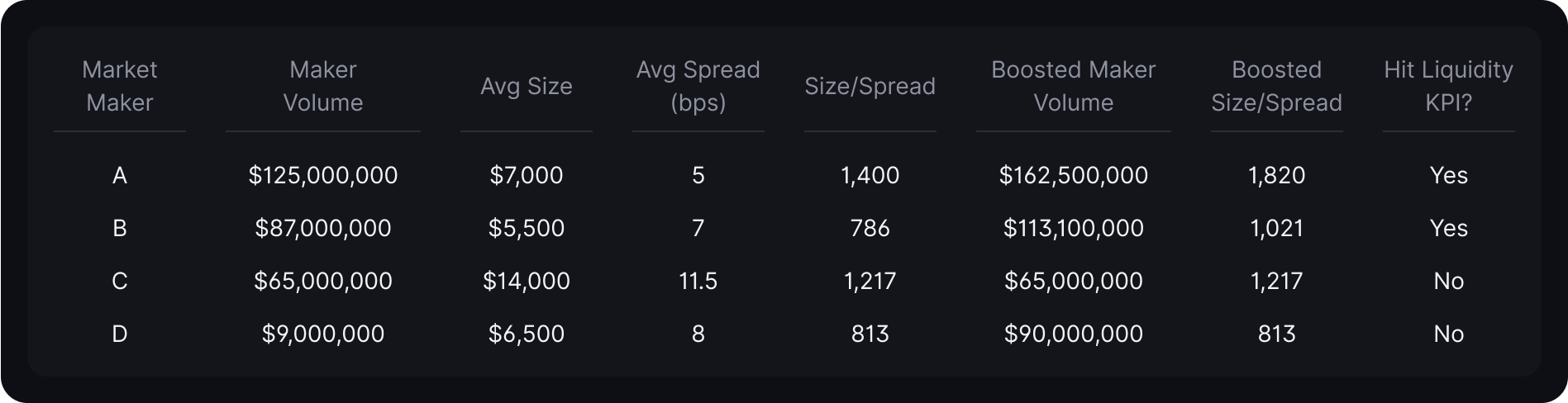Click the 1,820 boosted size/spread cell

[1276, 175]
